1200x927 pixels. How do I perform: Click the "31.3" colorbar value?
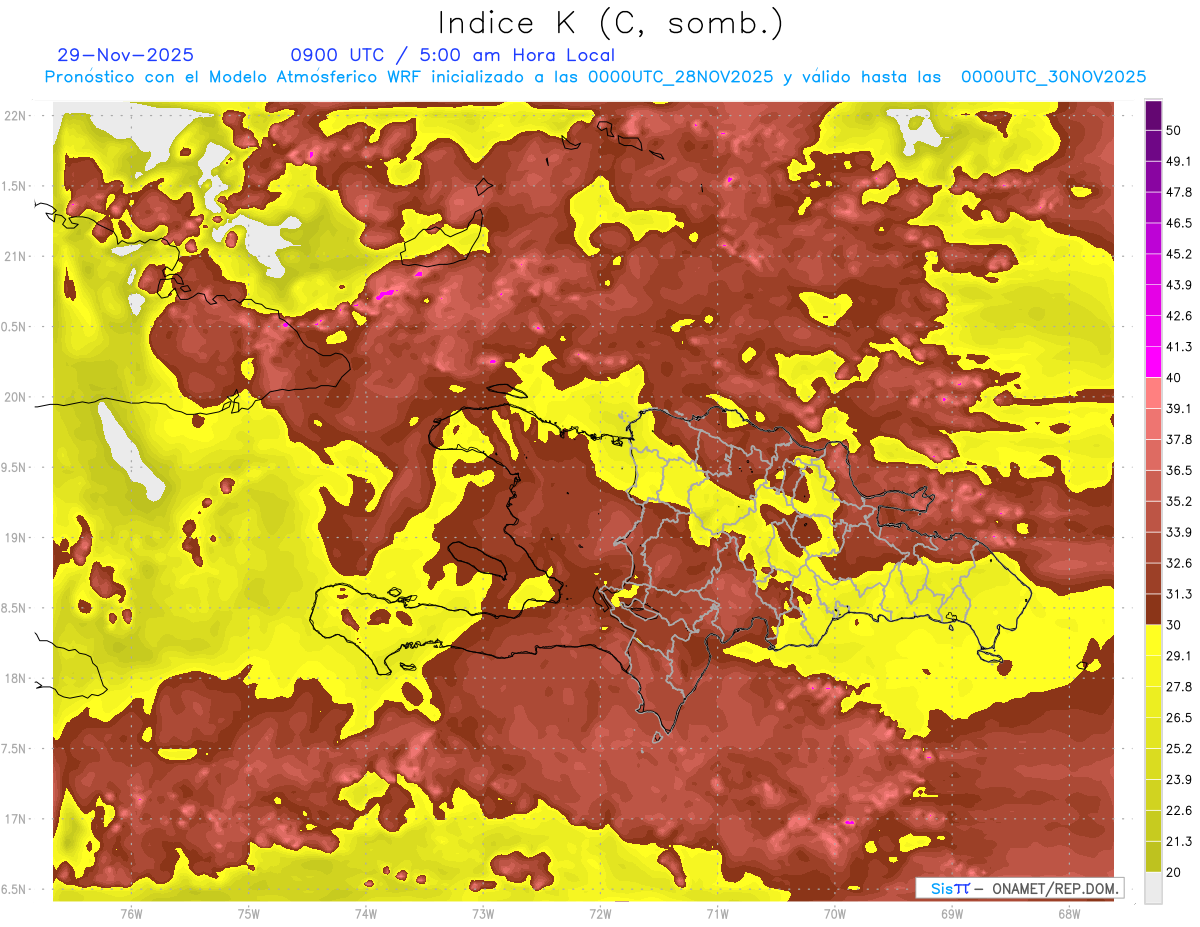click(x=1179, y=595)
